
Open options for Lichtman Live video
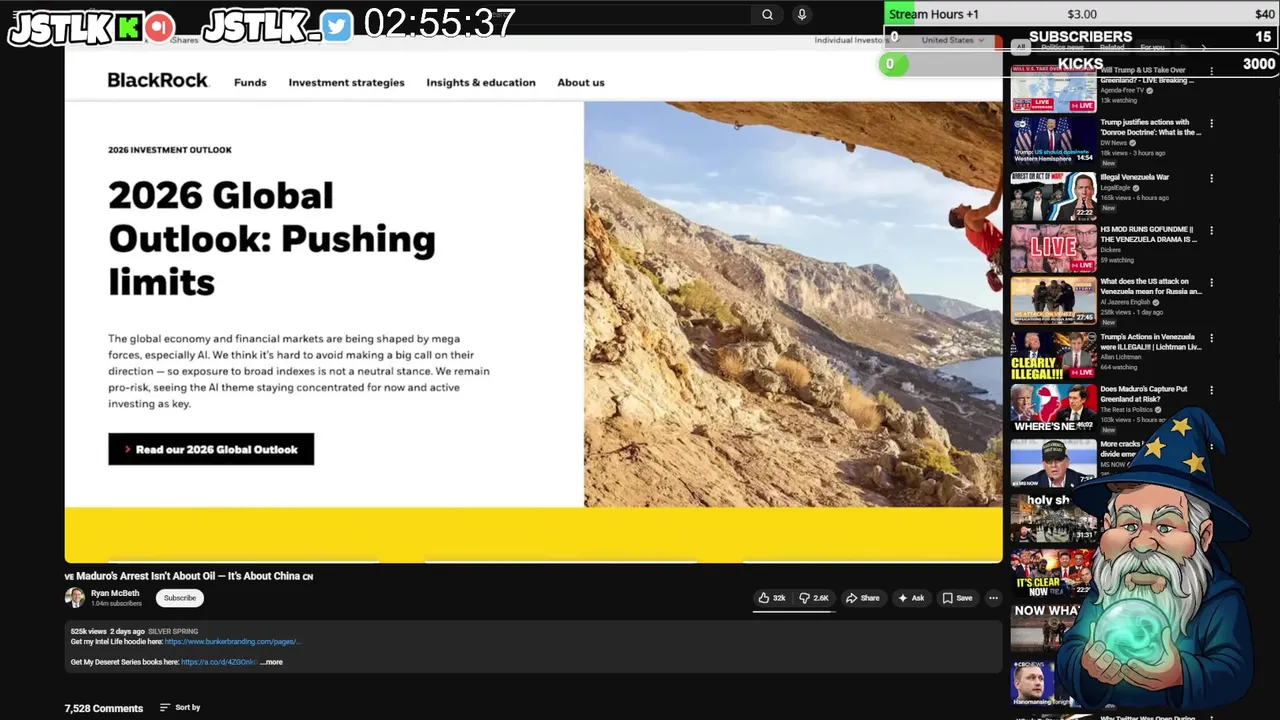click(x=1211, y=338)
